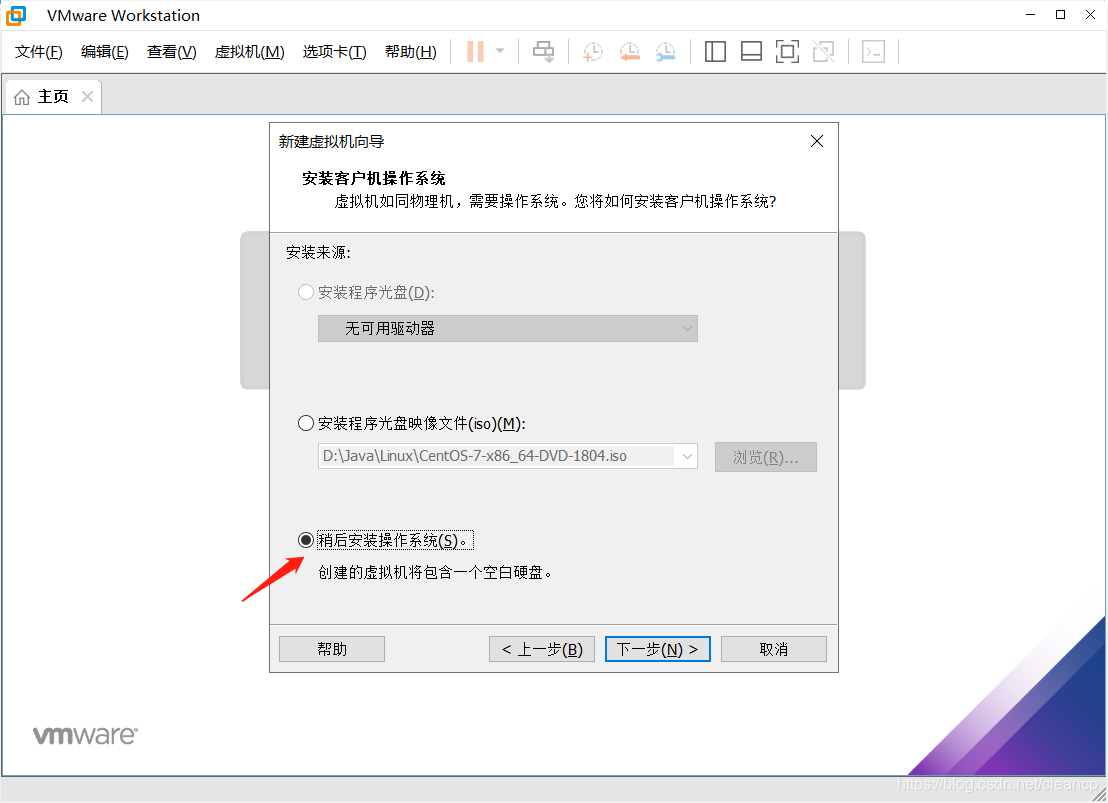Open the 无可用驱动器 drive dropdown
Image resolution: width=1108 pixels, height=803 pixels.
tap(507, 329)
